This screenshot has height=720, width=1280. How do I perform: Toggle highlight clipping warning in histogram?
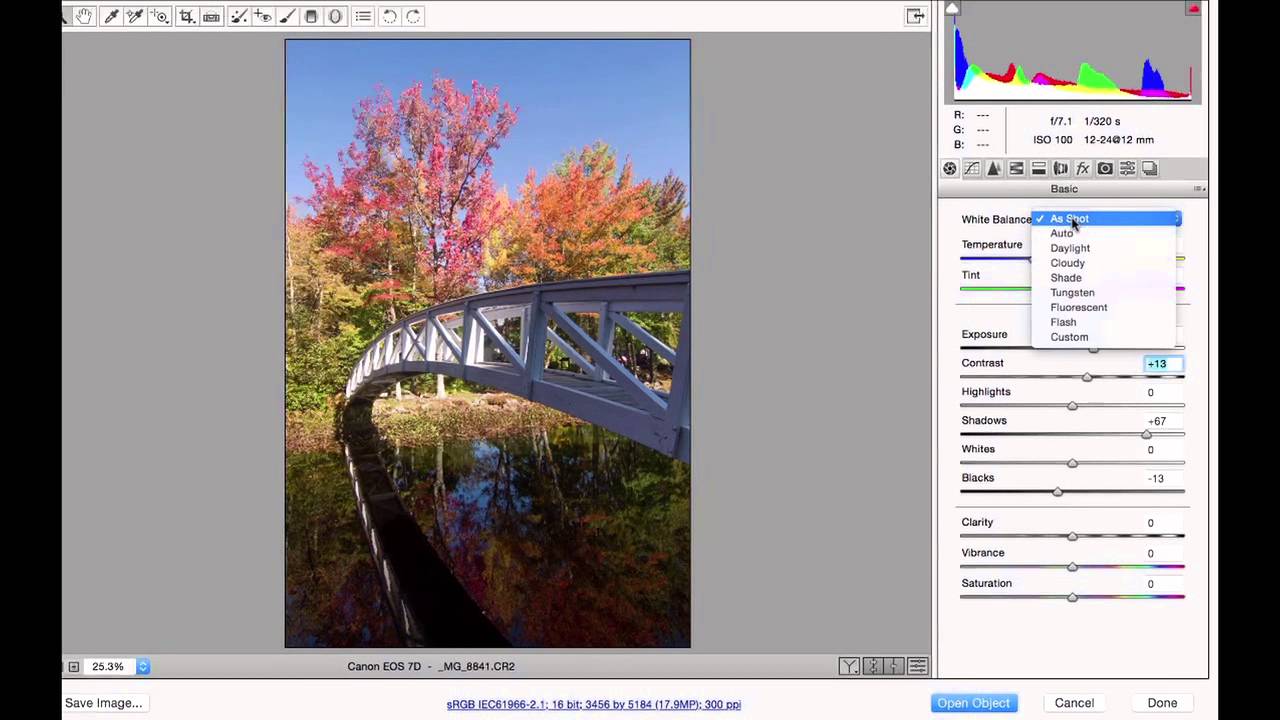pos(1193,9)
